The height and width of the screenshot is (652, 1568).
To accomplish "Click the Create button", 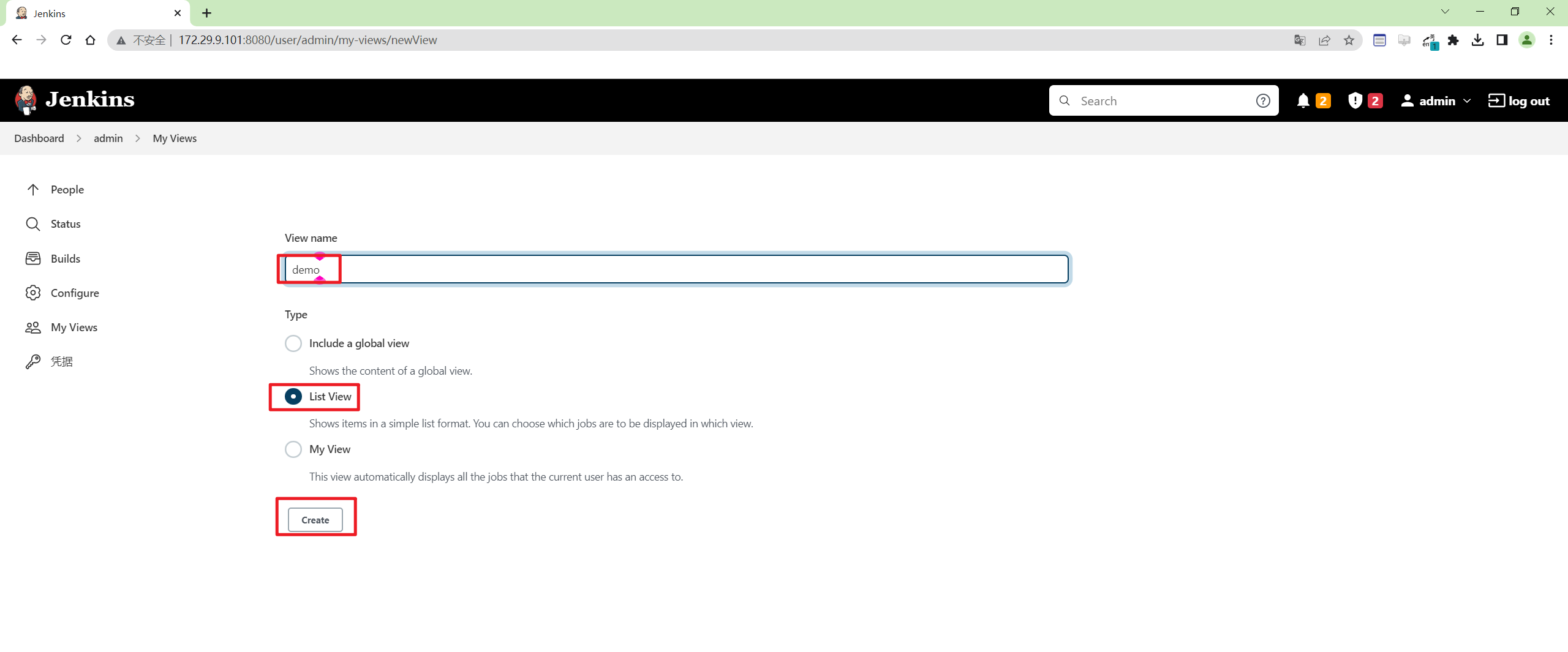I will tap(315, 520).
